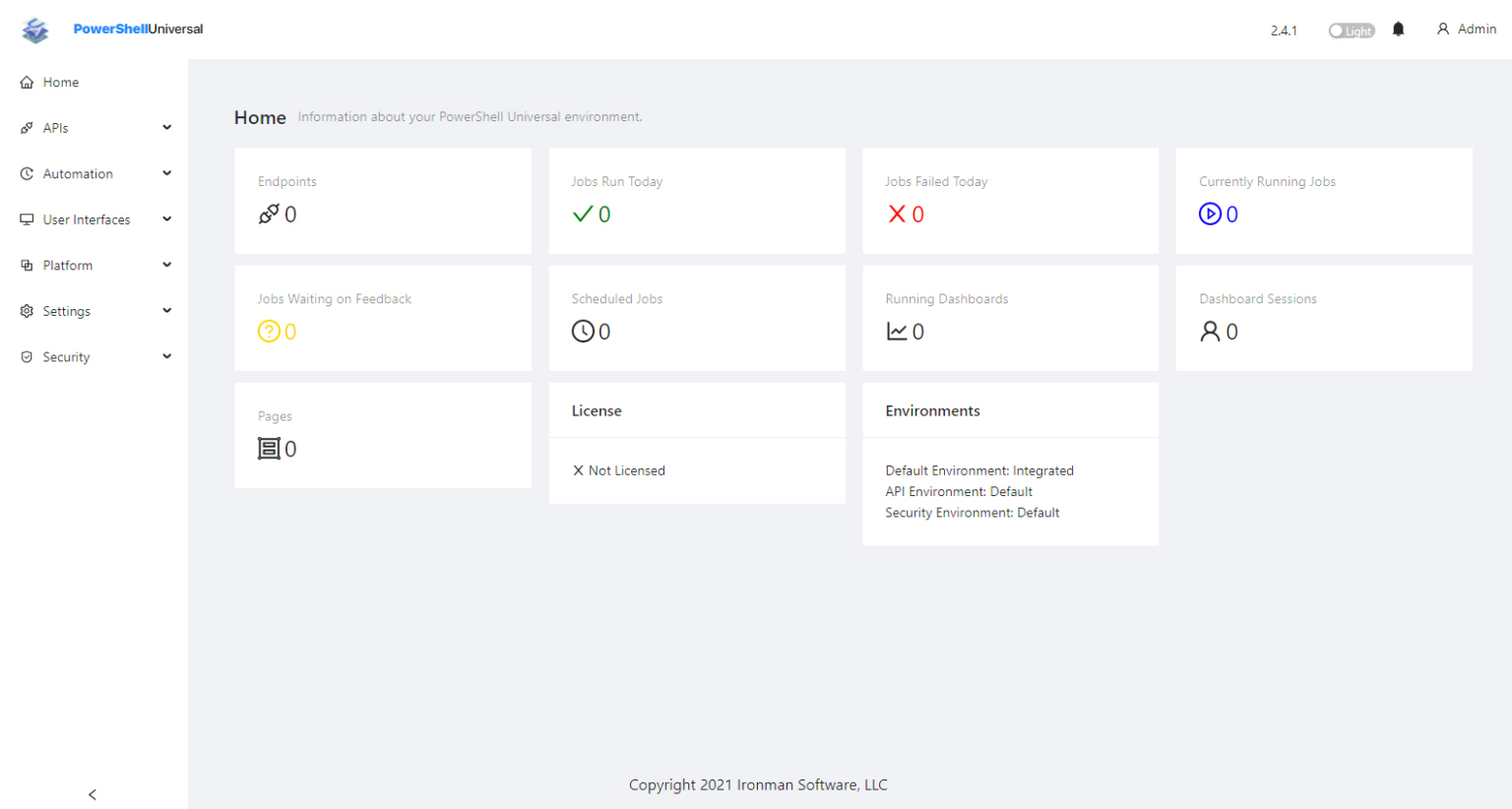Screen dimensions: 1512x809
Task: Select the Home sidebar icon
Action: (27, 82)
